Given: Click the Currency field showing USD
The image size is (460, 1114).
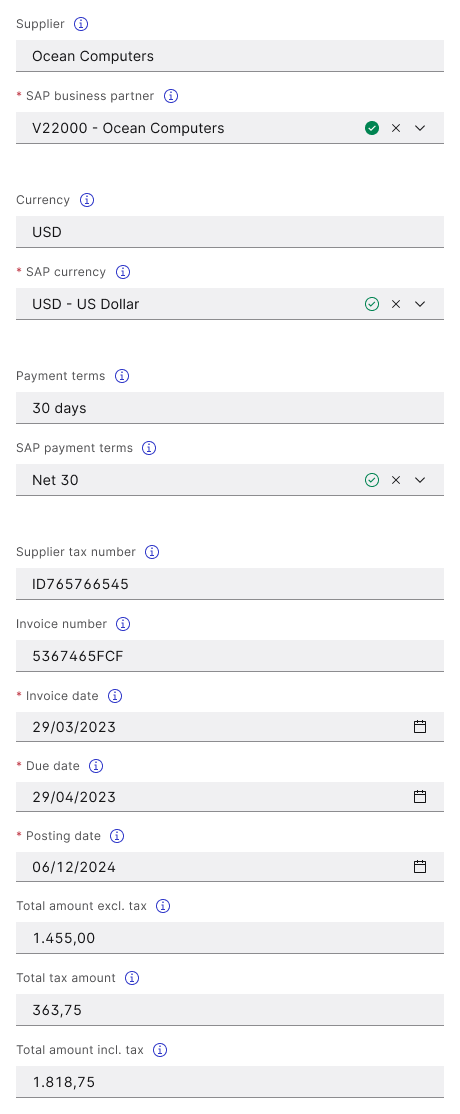Looking at the screenshot, I should pyautogui.click(x=230, y=232).
